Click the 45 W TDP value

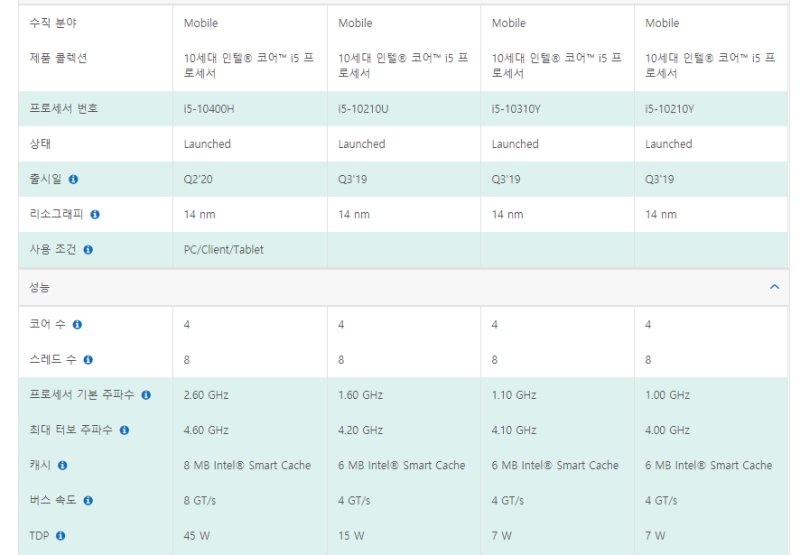[x=197, y=536]
